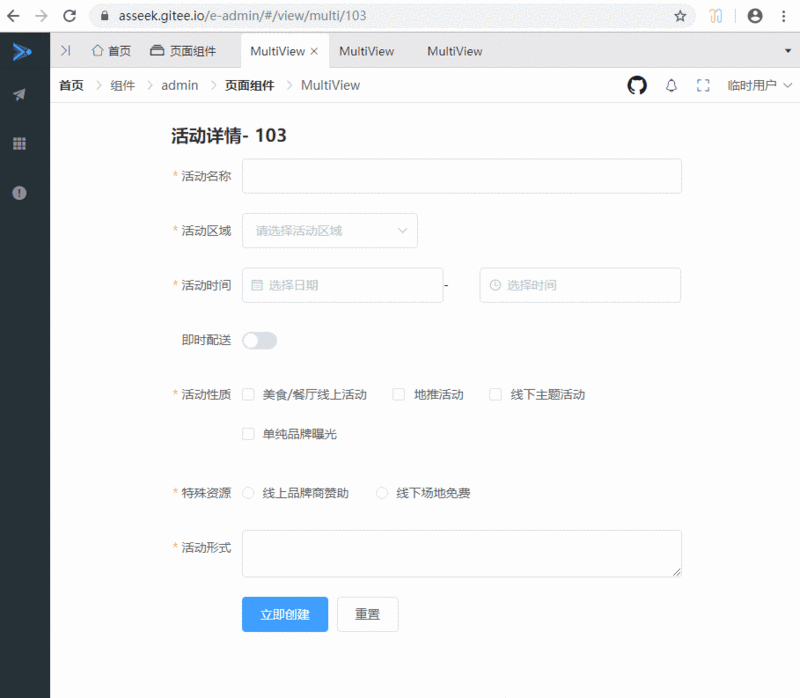Click the browser back arrow
Image resolution: width=800 pixels, height=698 pixels.
tap(14, 16)
